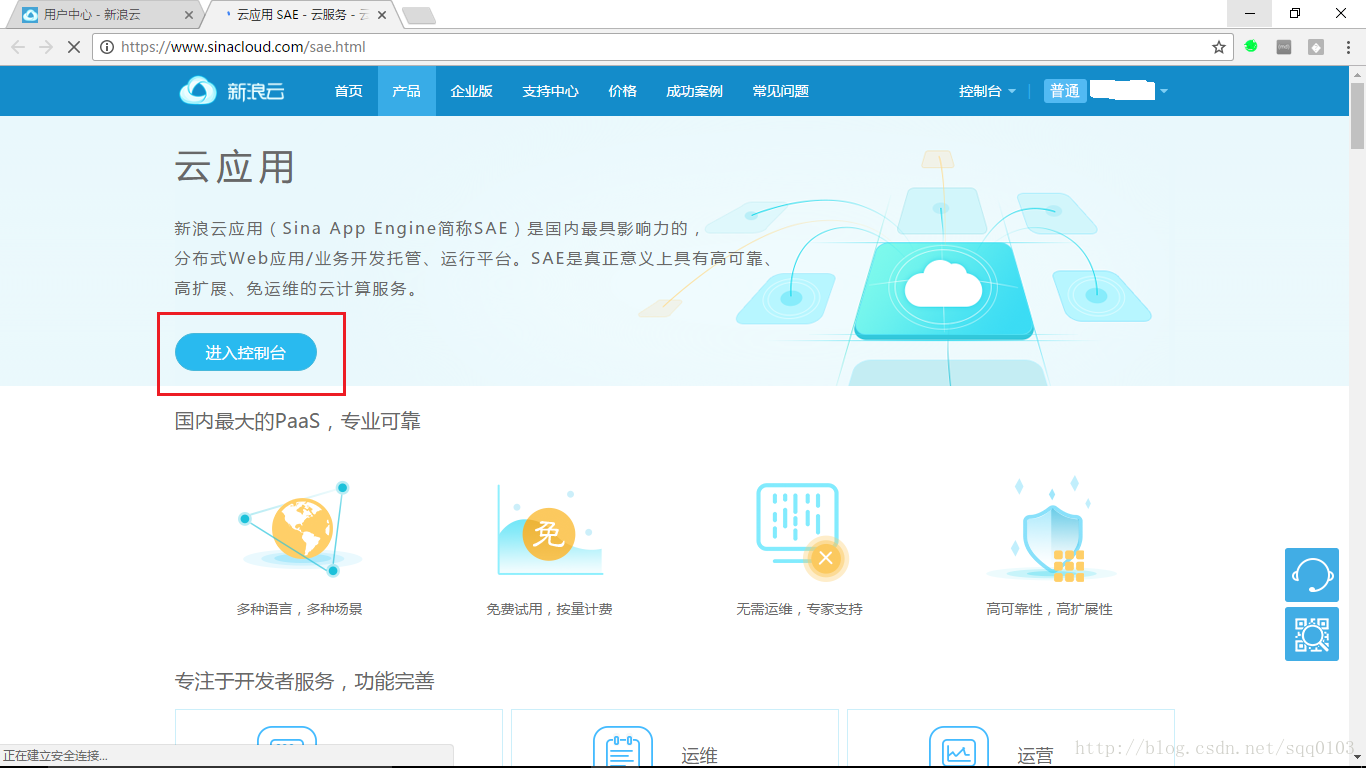Click the 无需运维 monitor feature icon
Viewport: 1366px width, 768px height.
(802, 531)
